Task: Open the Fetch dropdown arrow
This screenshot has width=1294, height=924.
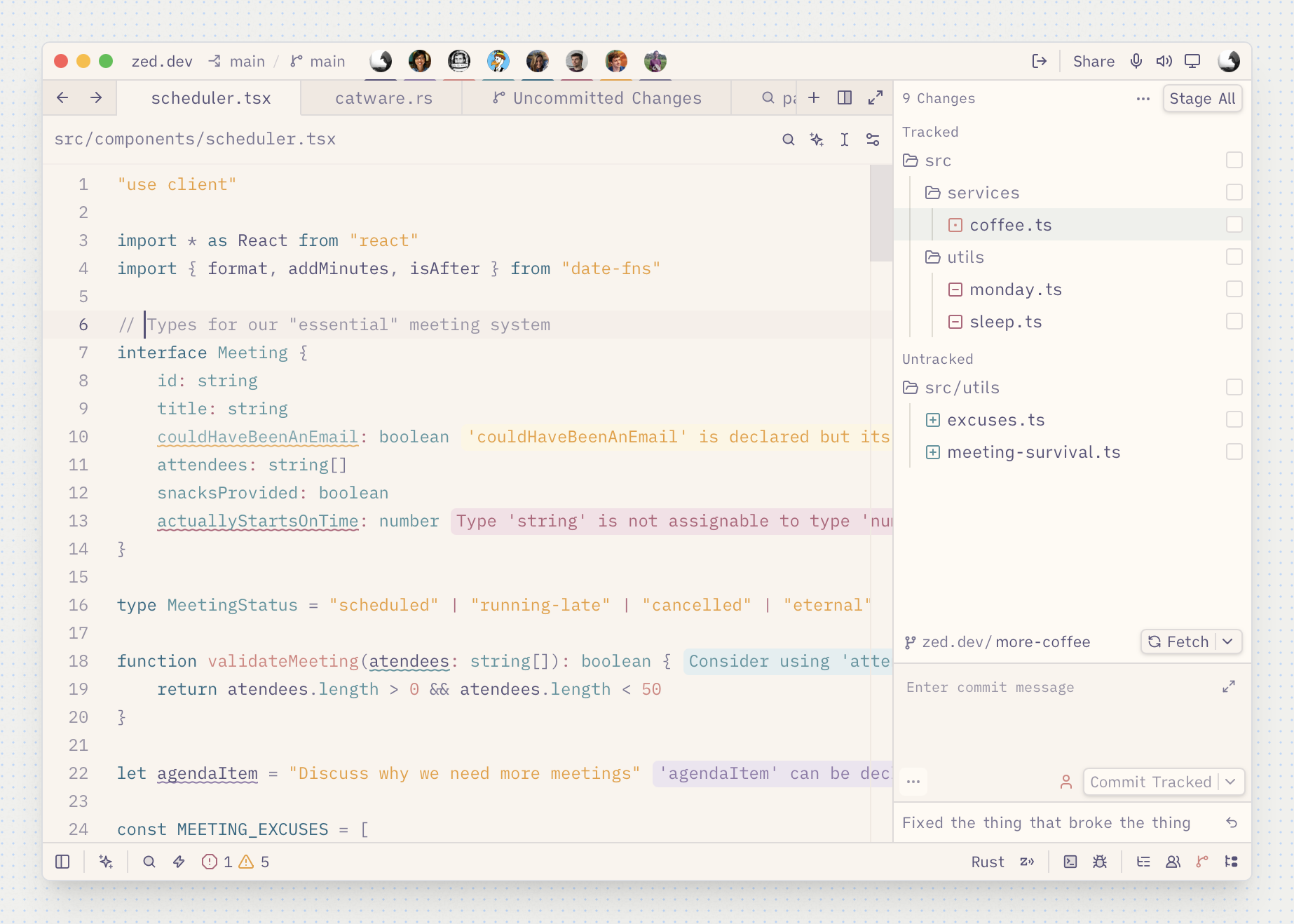Action: (1228, 641)
